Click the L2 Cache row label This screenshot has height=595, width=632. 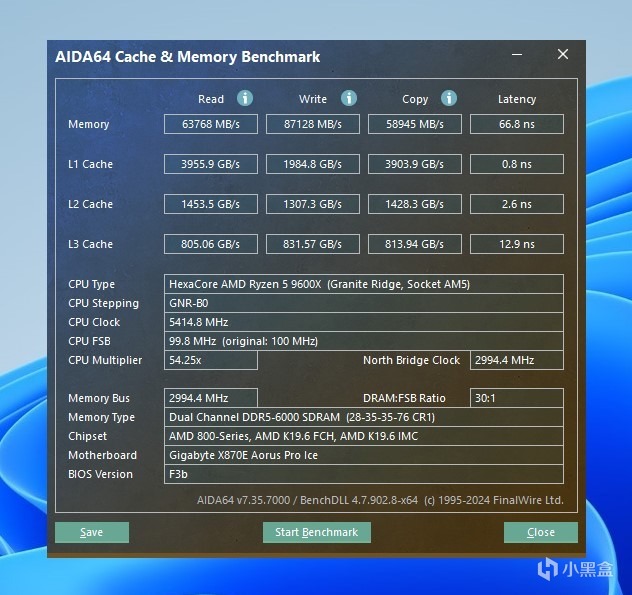[90, 204]
